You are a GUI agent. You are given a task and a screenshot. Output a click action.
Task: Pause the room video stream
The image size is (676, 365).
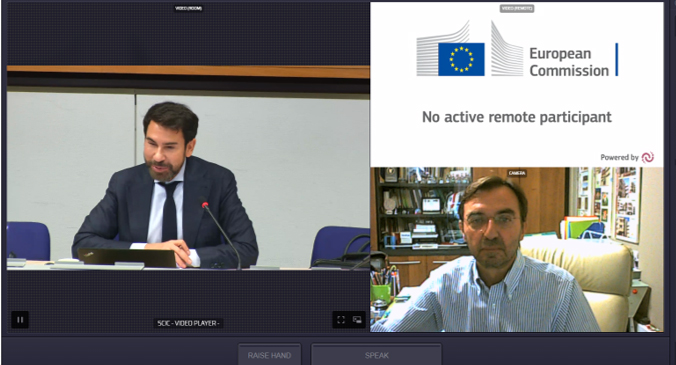point(20,320)
